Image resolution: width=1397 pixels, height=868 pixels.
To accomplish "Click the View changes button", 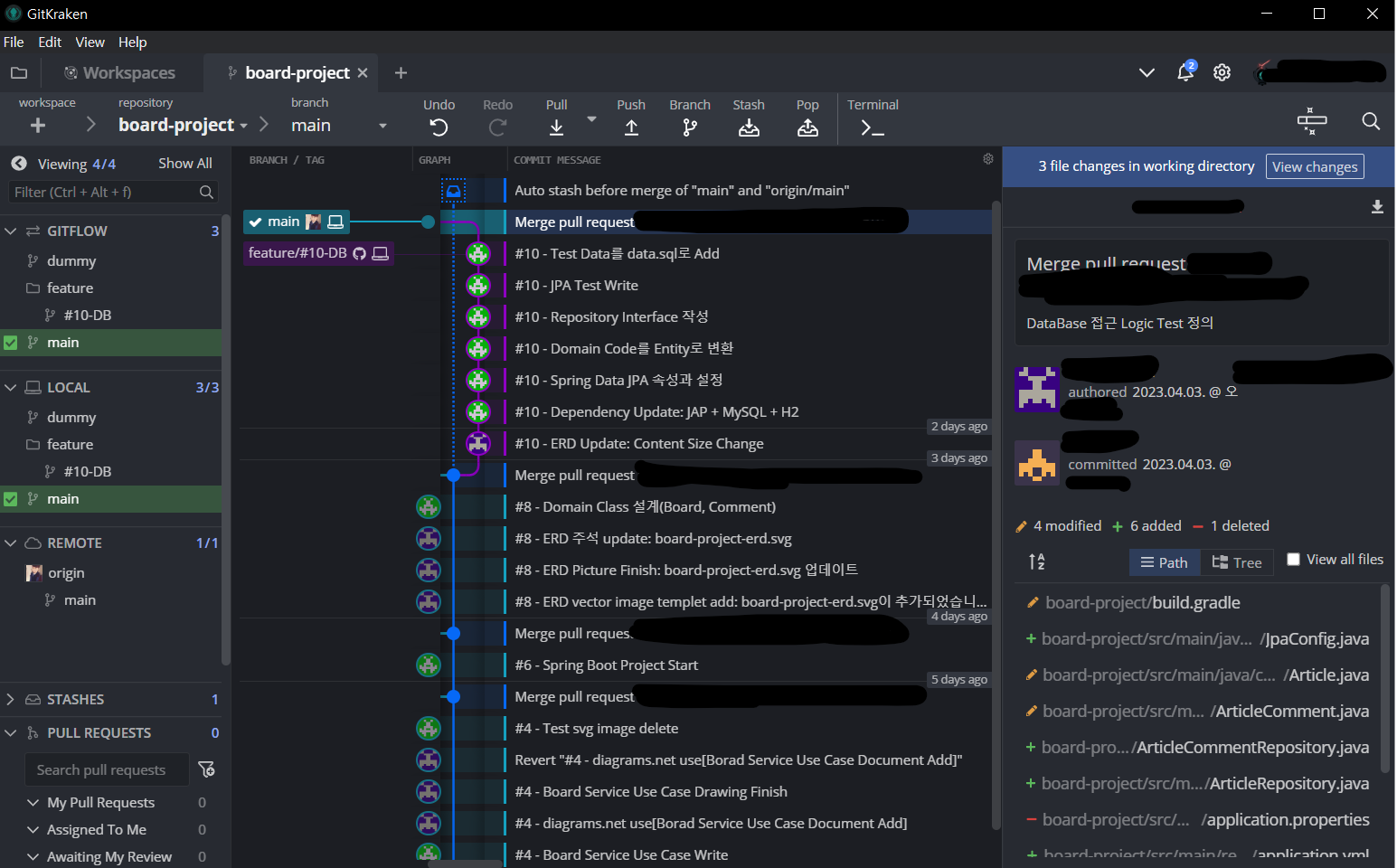I will (x=1315, y=166).
